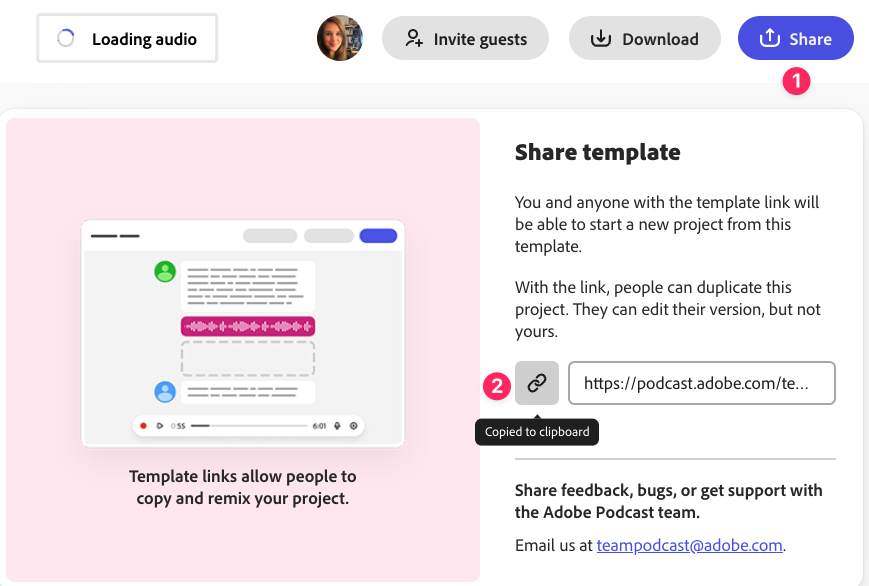Image resolution: width=869 pixels, height=586 pixels.
Task: Copy the template link using the chain icon
Action: click(x=537, y=383)
